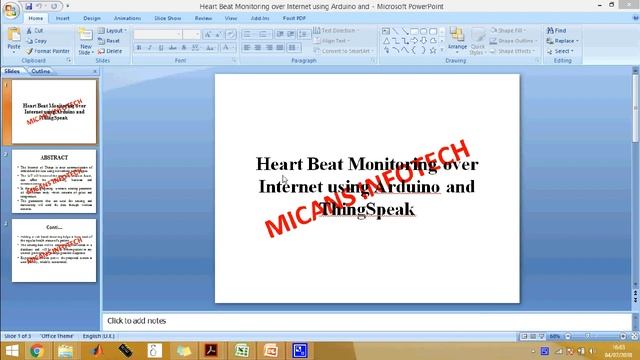
Task: Toggle Italic formatting
Action: point(150,48)
